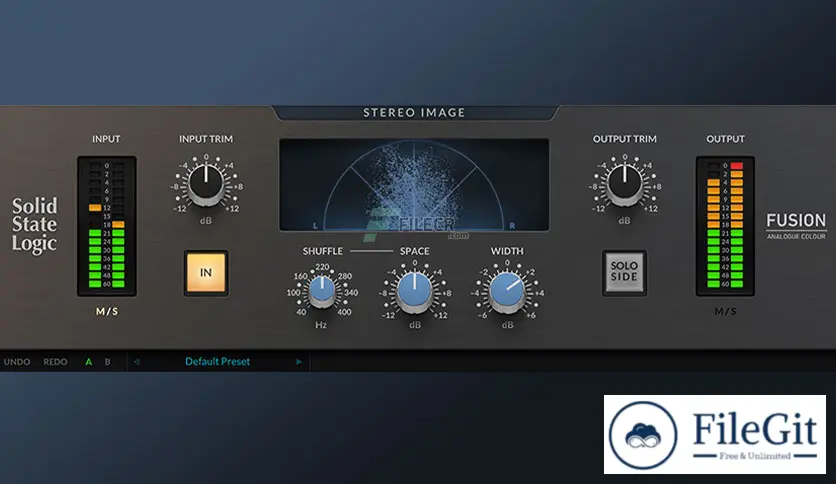Click the OUTPUT TRIM knob
The width and height of the screenshot is (836, 484).
[624, 184]
